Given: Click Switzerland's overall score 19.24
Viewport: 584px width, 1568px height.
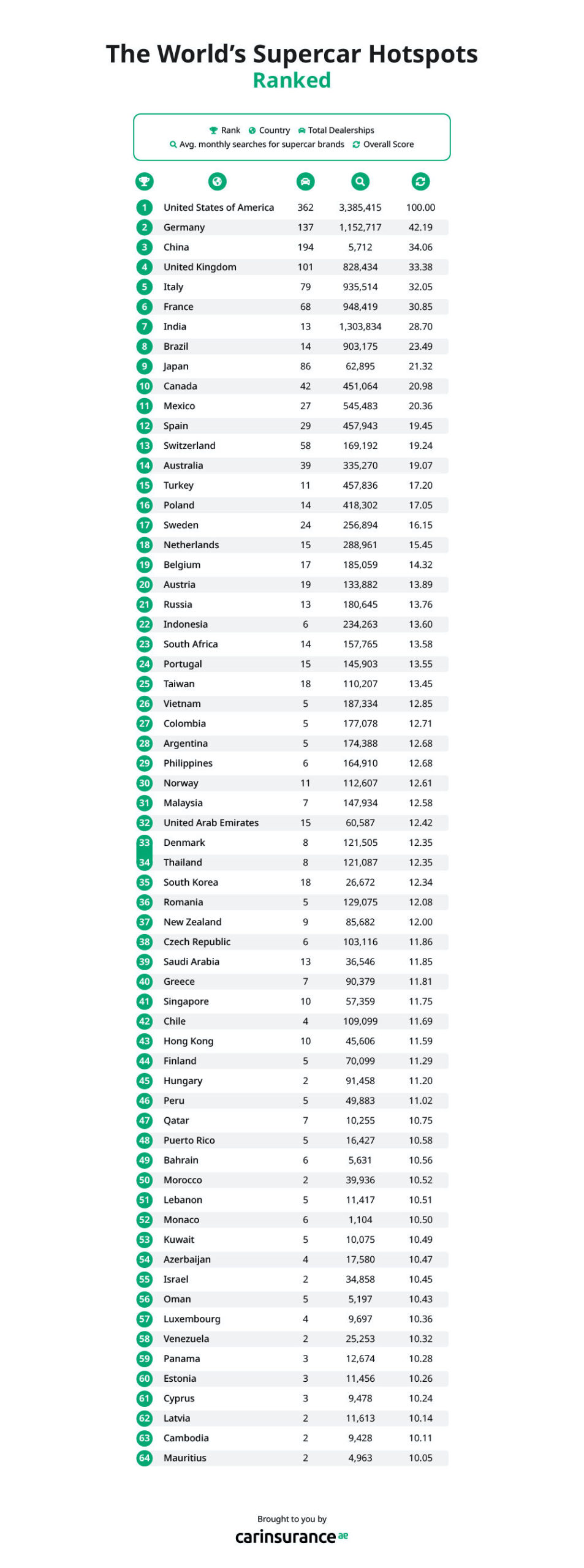Looking at the screenshot, I should coord(420,446).
